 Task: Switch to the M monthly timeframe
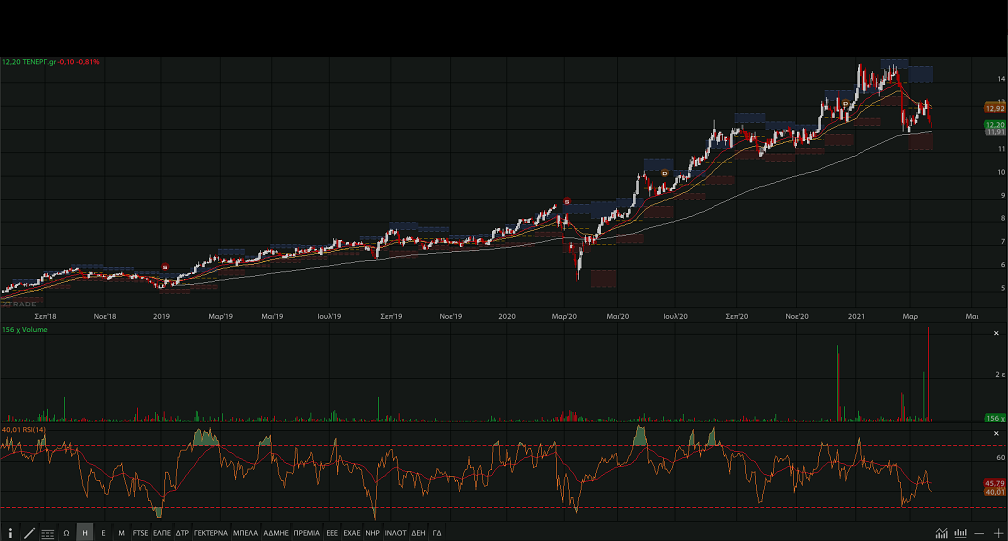coord(121,533)
